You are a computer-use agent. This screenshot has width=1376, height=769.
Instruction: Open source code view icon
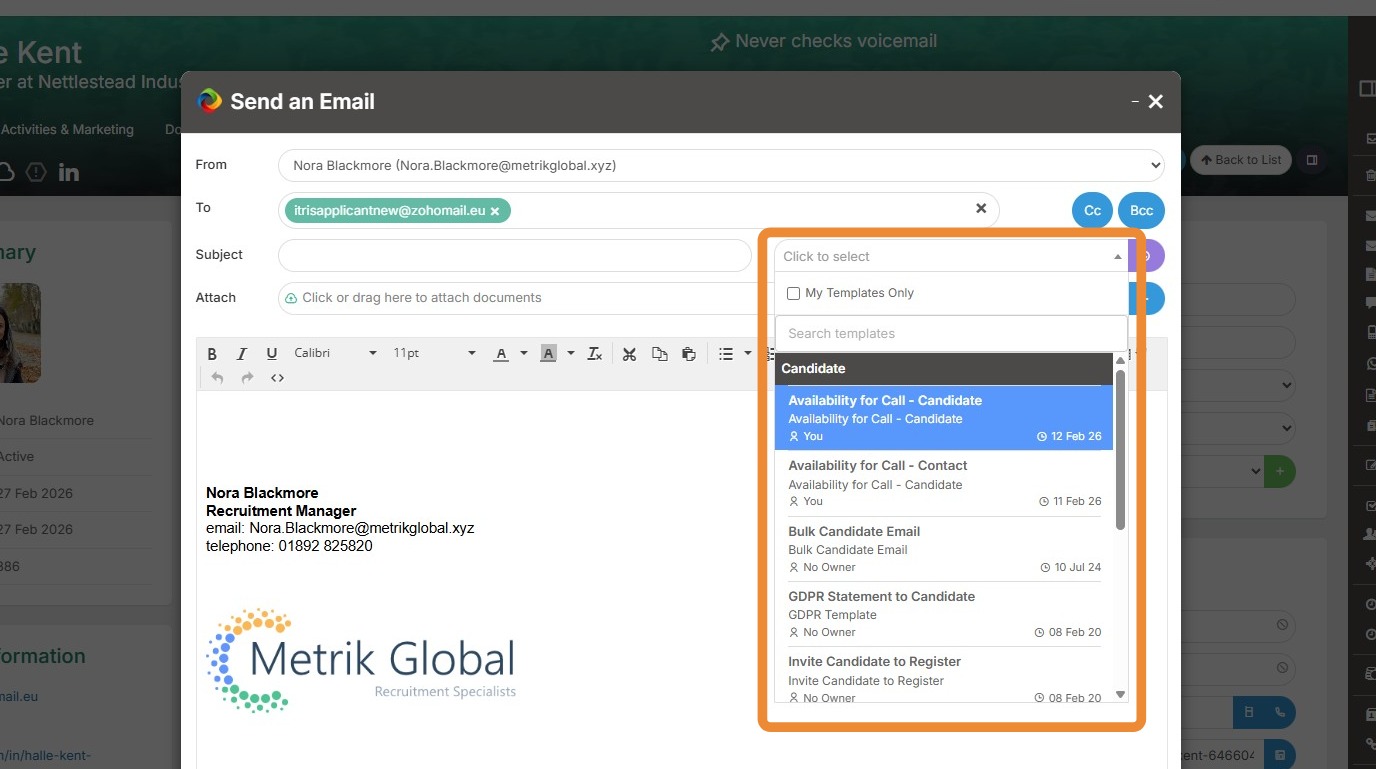point(277,378)
